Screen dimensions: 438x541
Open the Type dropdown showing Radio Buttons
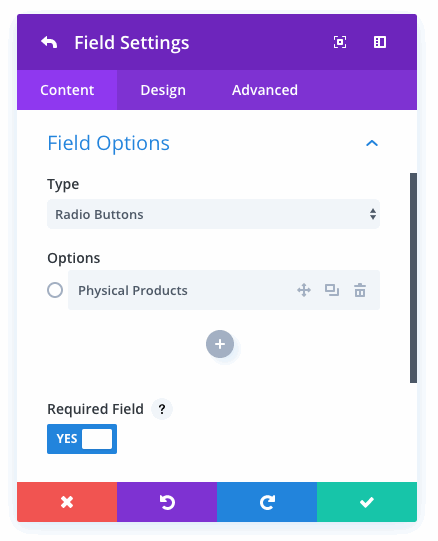[x=213, y=214]
